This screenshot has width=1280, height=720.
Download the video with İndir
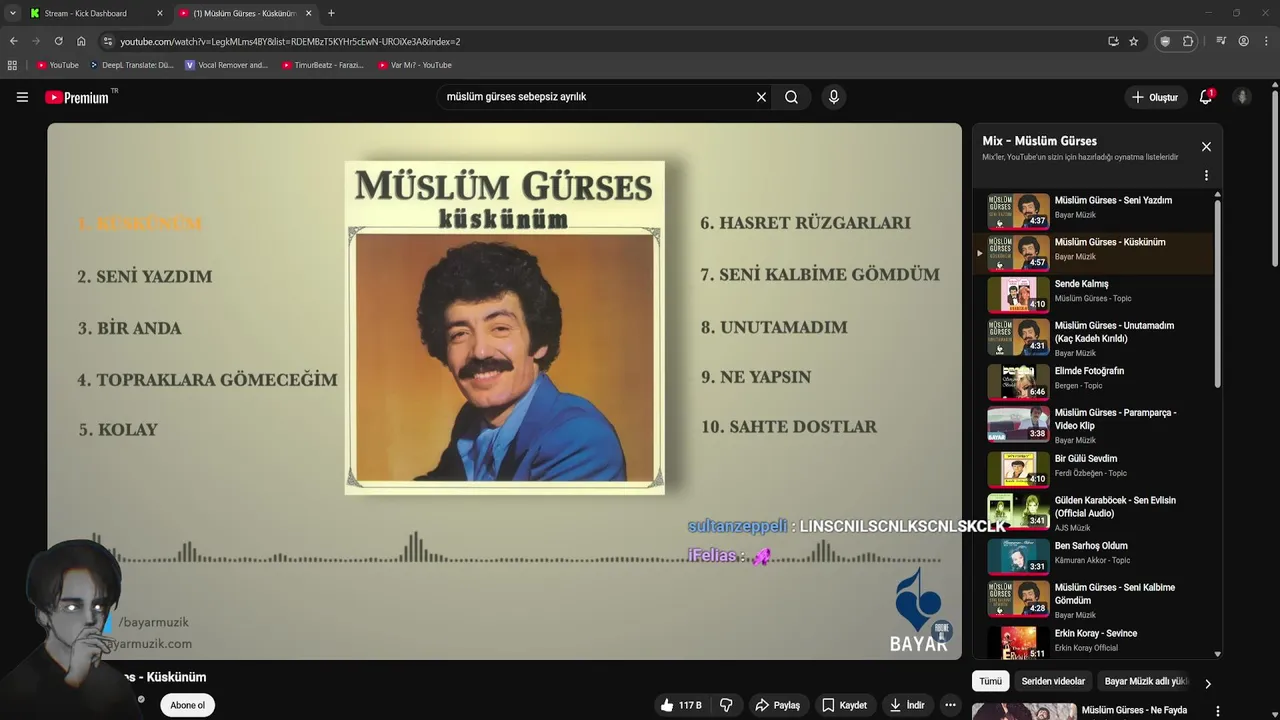point(907,705)
